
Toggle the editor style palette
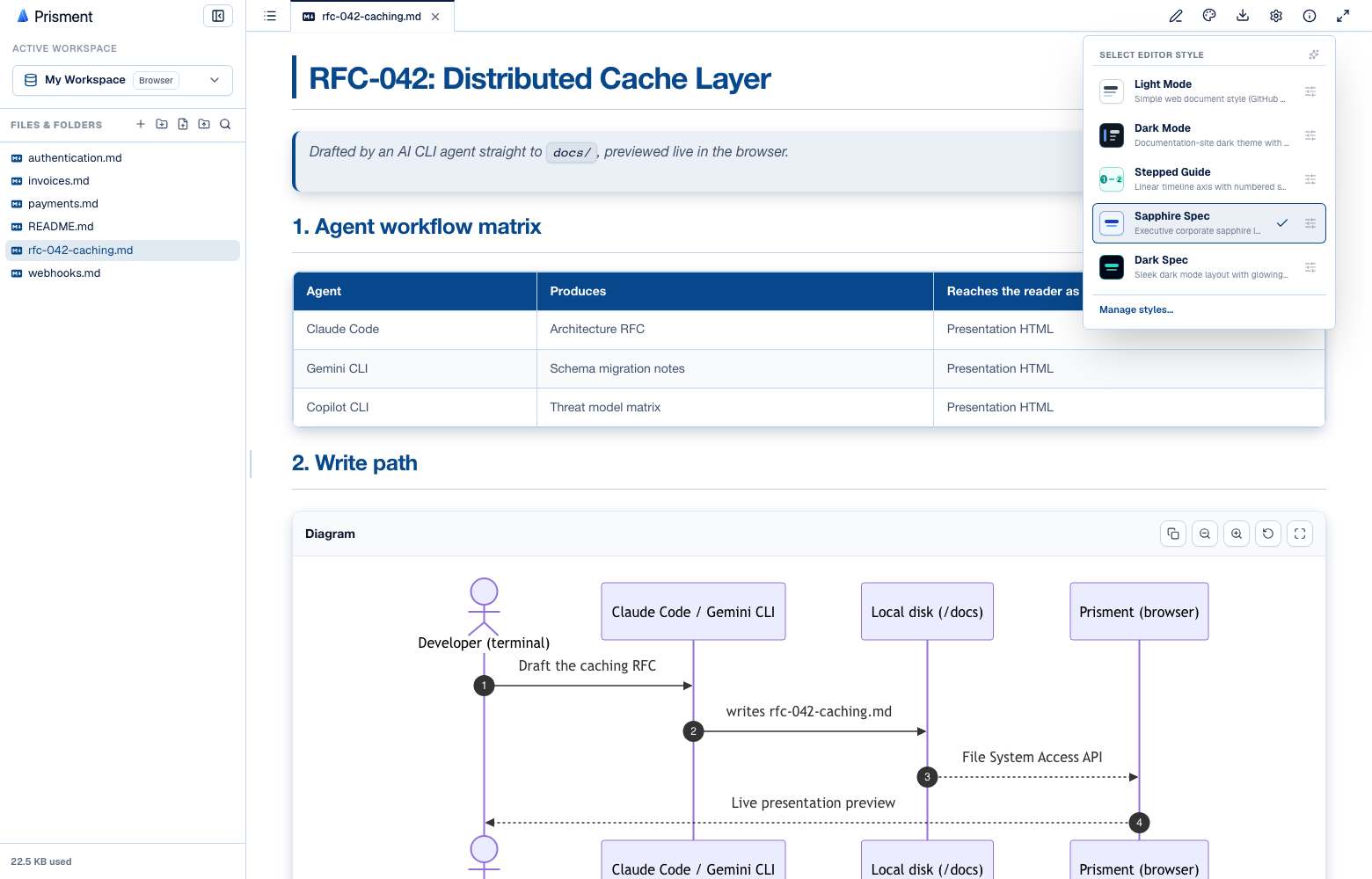[1209, 16]
